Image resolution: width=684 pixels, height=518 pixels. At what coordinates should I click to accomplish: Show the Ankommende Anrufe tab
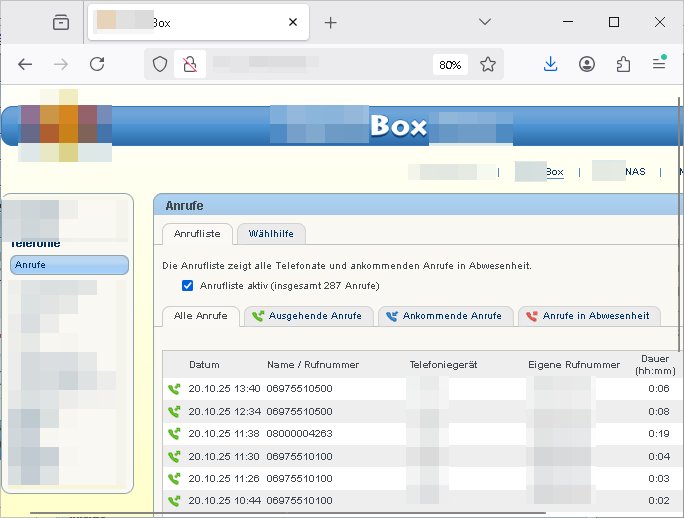coord(445,316)
